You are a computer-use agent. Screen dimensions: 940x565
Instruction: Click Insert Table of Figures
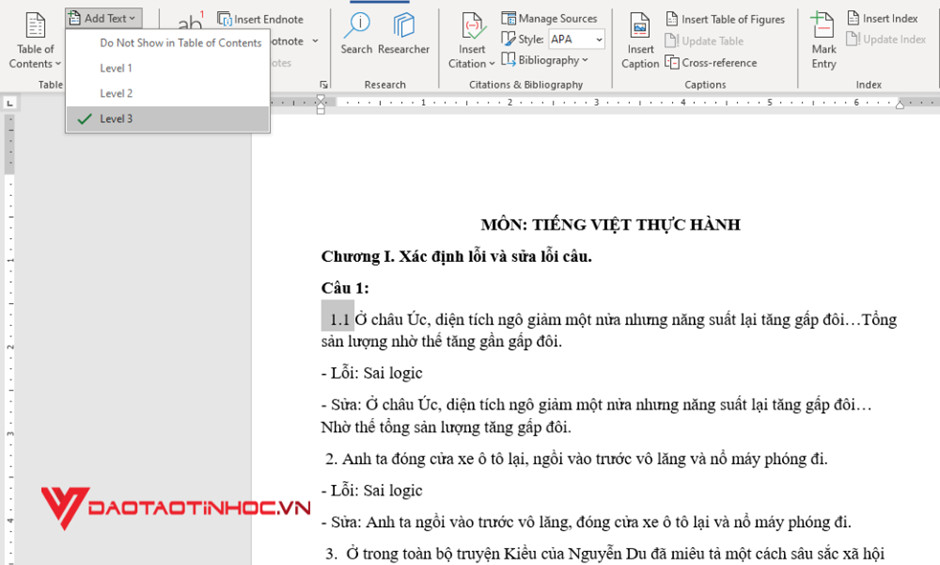(x=725, y=19)
